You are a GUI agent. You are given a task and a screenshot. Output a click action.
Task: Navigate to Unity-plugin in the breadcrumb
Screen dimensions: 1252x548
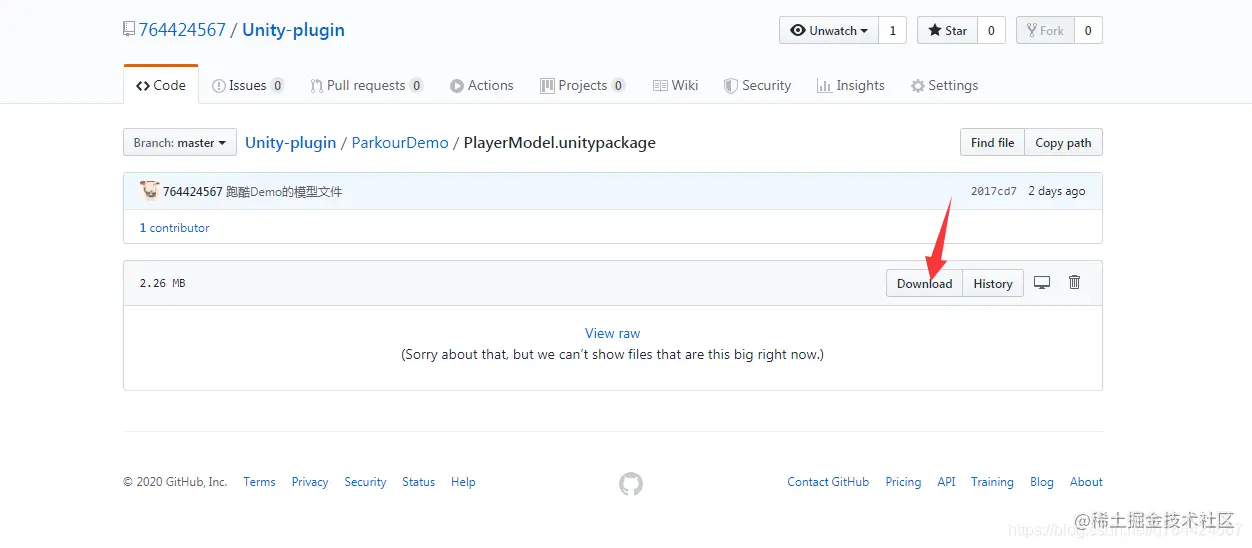click(290, 142)
